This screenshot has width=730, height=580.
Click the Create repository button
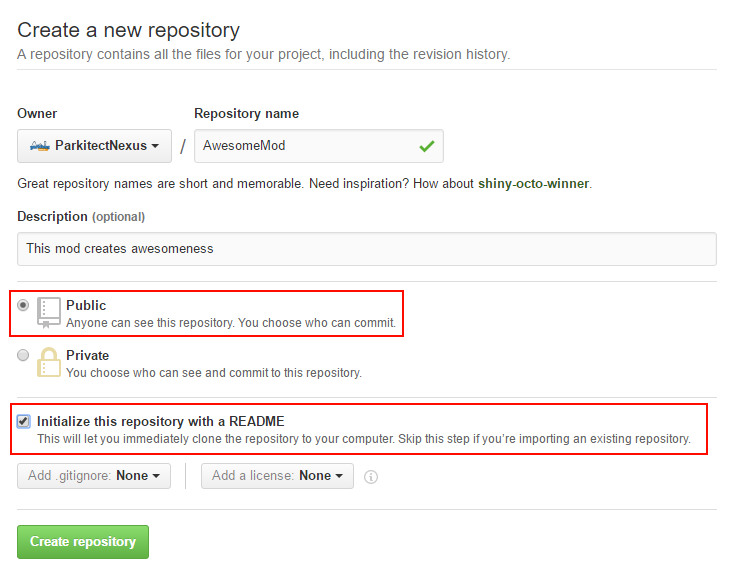tap(83, 541)
